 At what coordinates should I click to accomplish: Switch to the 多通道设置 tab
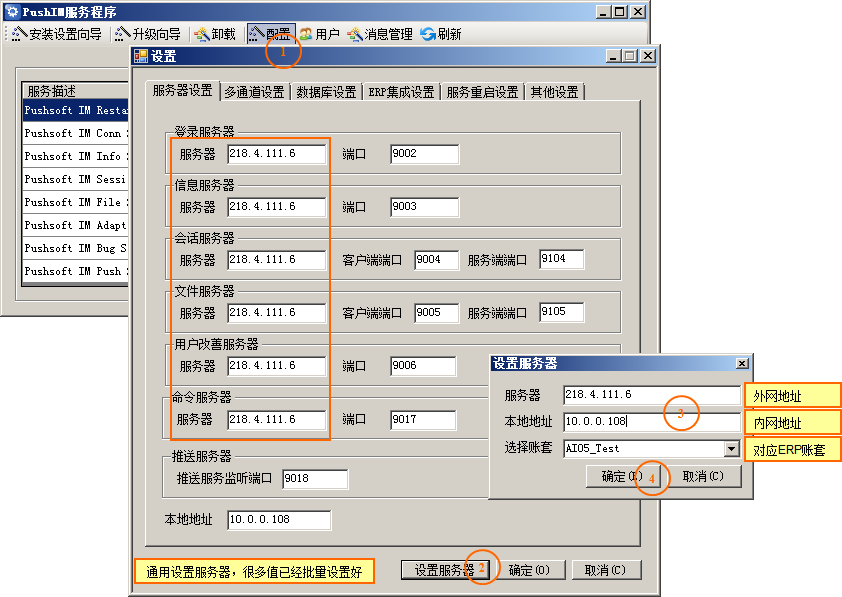(x=254, y=92)
